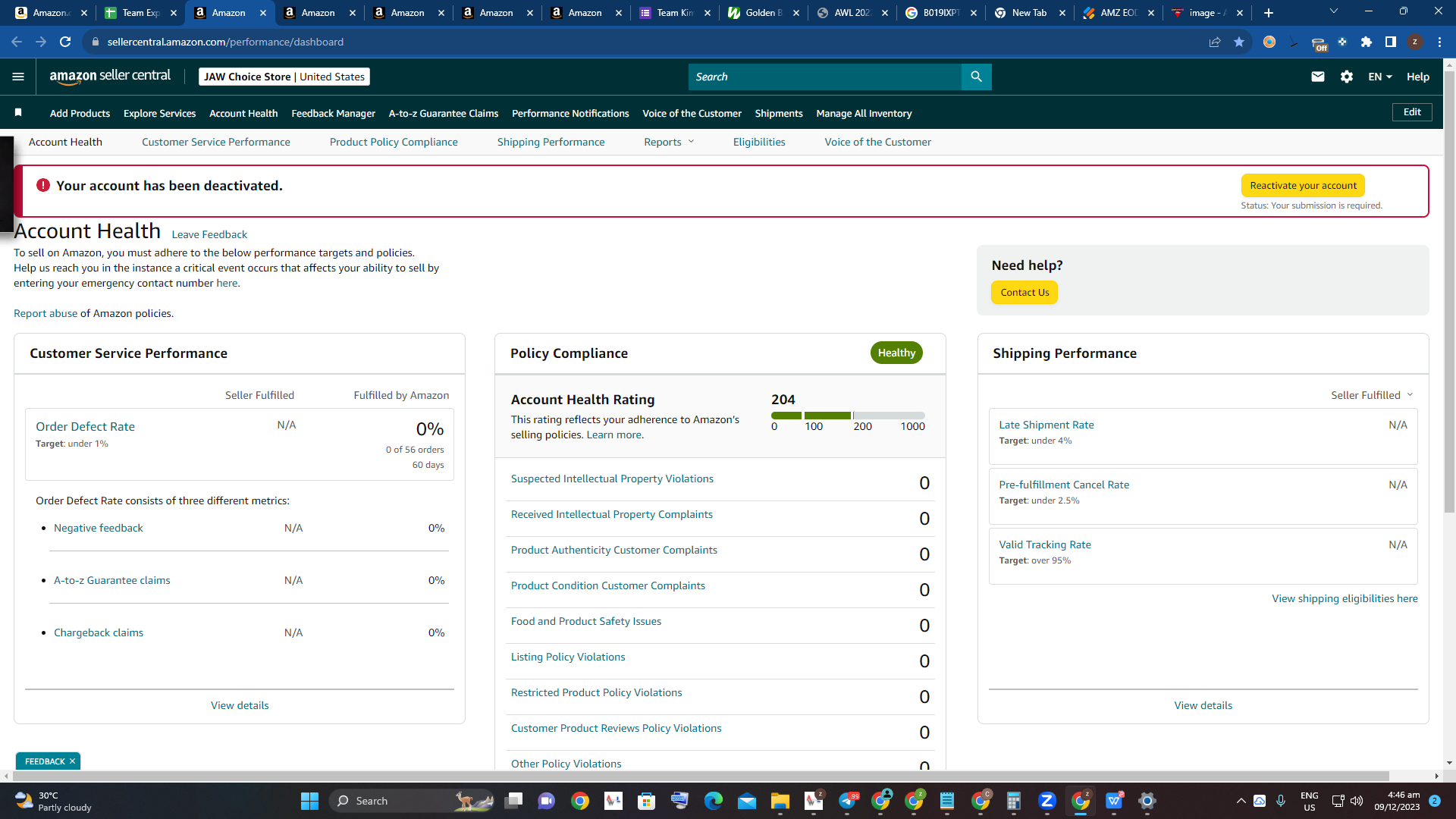Open the Valid Tracking Rate link
The image size is (1456, 819).
[1045, 544]
